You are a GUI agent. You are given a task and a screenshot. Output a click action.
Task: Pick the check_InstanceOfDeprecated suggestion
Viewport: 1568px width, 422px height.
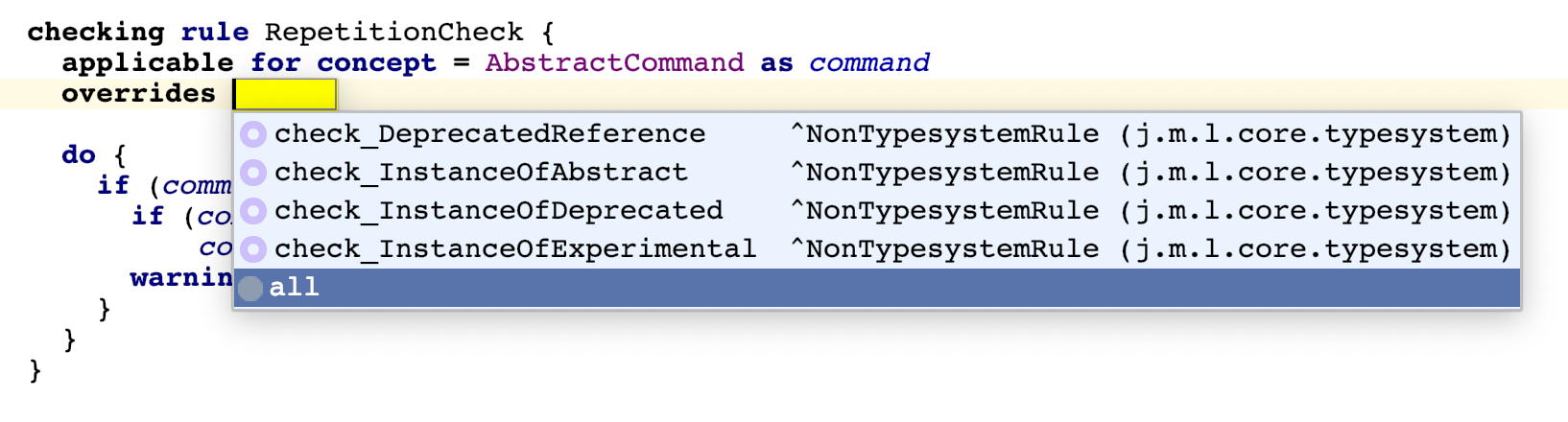click(498, 211)
